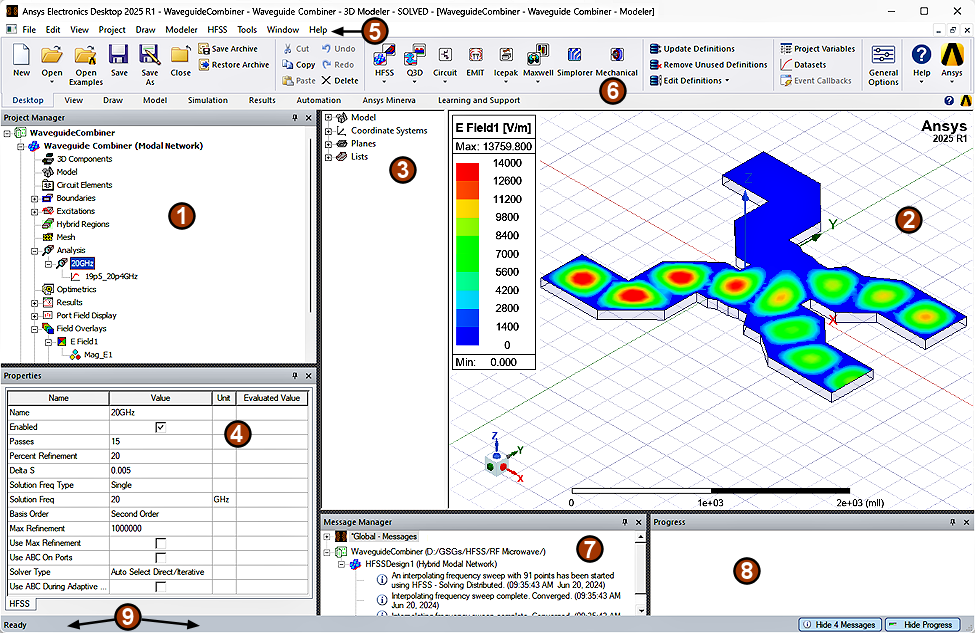Toggle the Use ABC On Ports checkbox

160,558
